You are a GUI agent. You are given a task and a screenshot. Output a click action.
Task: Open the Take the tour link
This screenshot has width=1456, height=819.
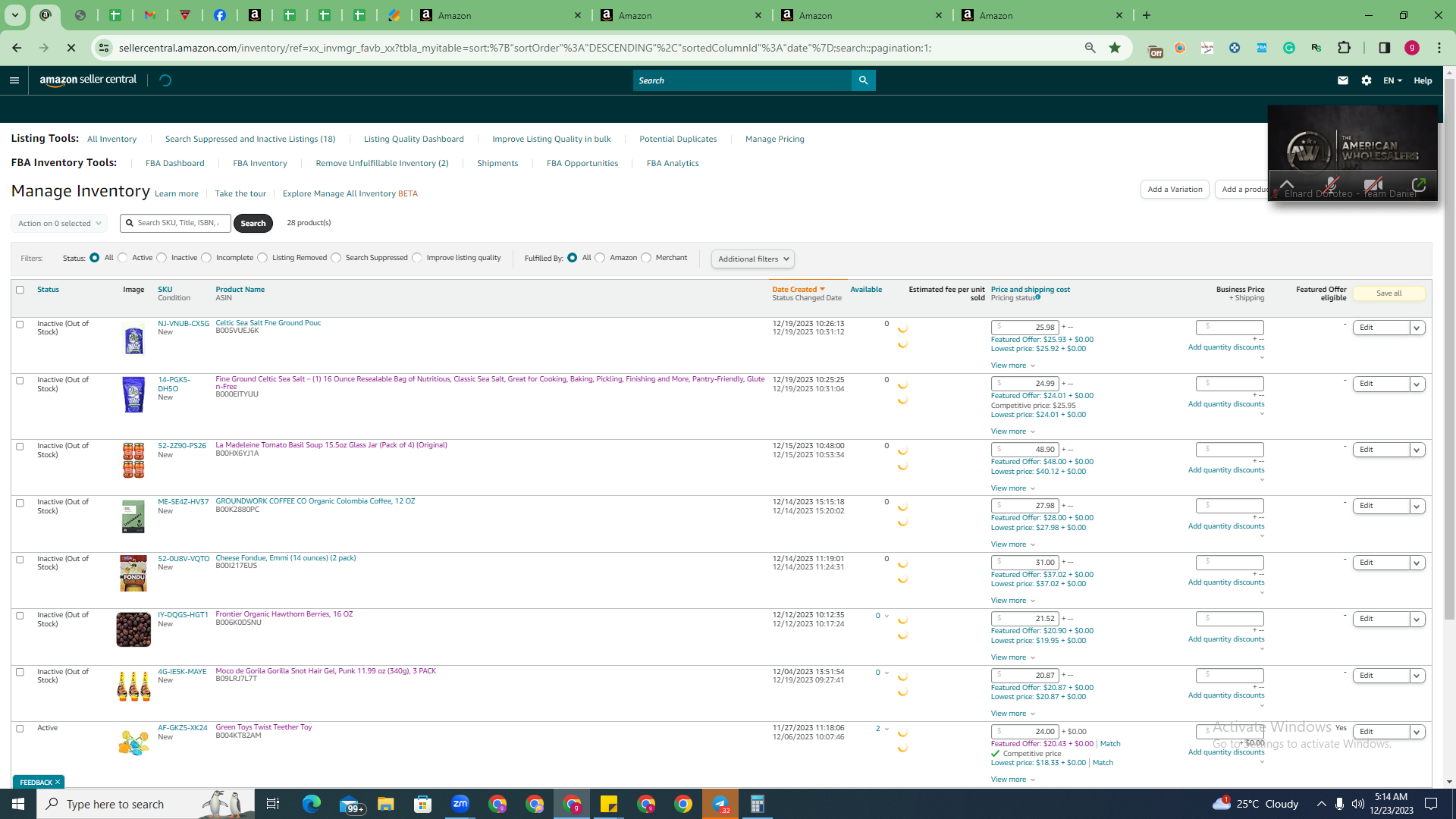click(x=240, y=194)
